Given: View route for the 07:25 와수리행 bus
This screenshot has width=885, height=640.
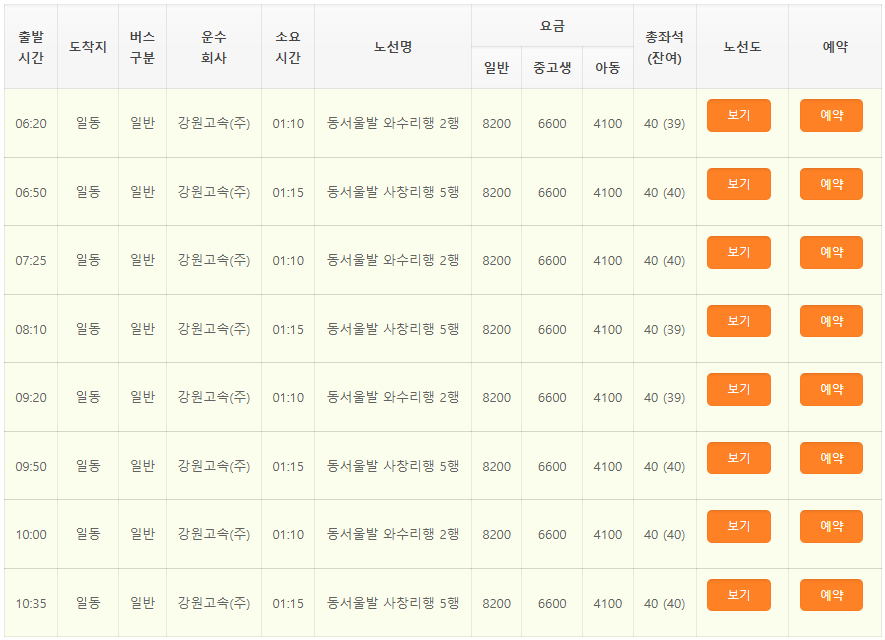Looking at the screenshot, I should [739, 252].
